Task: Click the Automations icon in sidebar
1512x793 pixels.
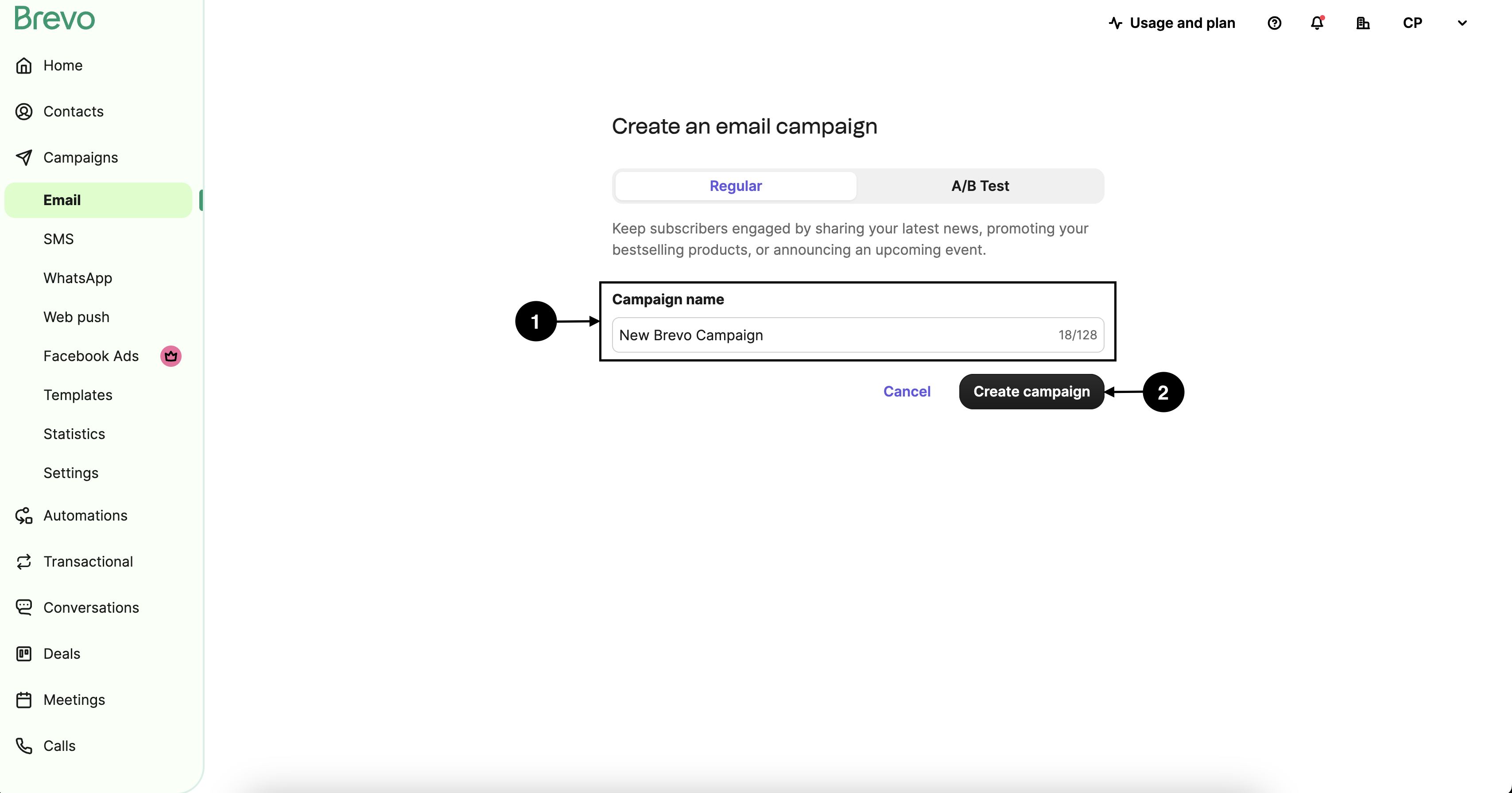Action: [x=23, y=515]
